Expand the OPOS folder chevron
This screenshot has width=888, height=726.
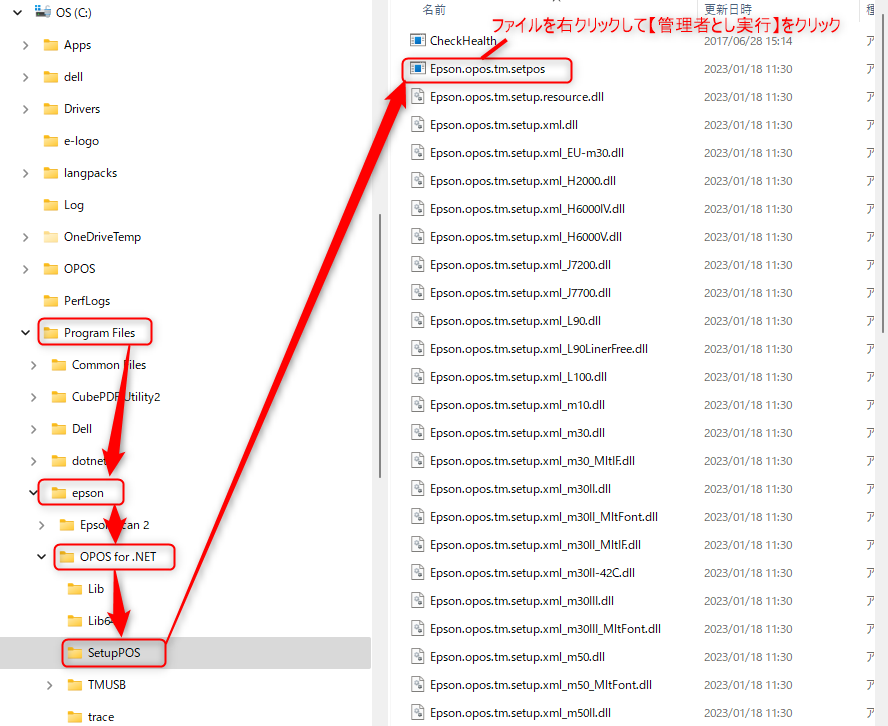25,269
